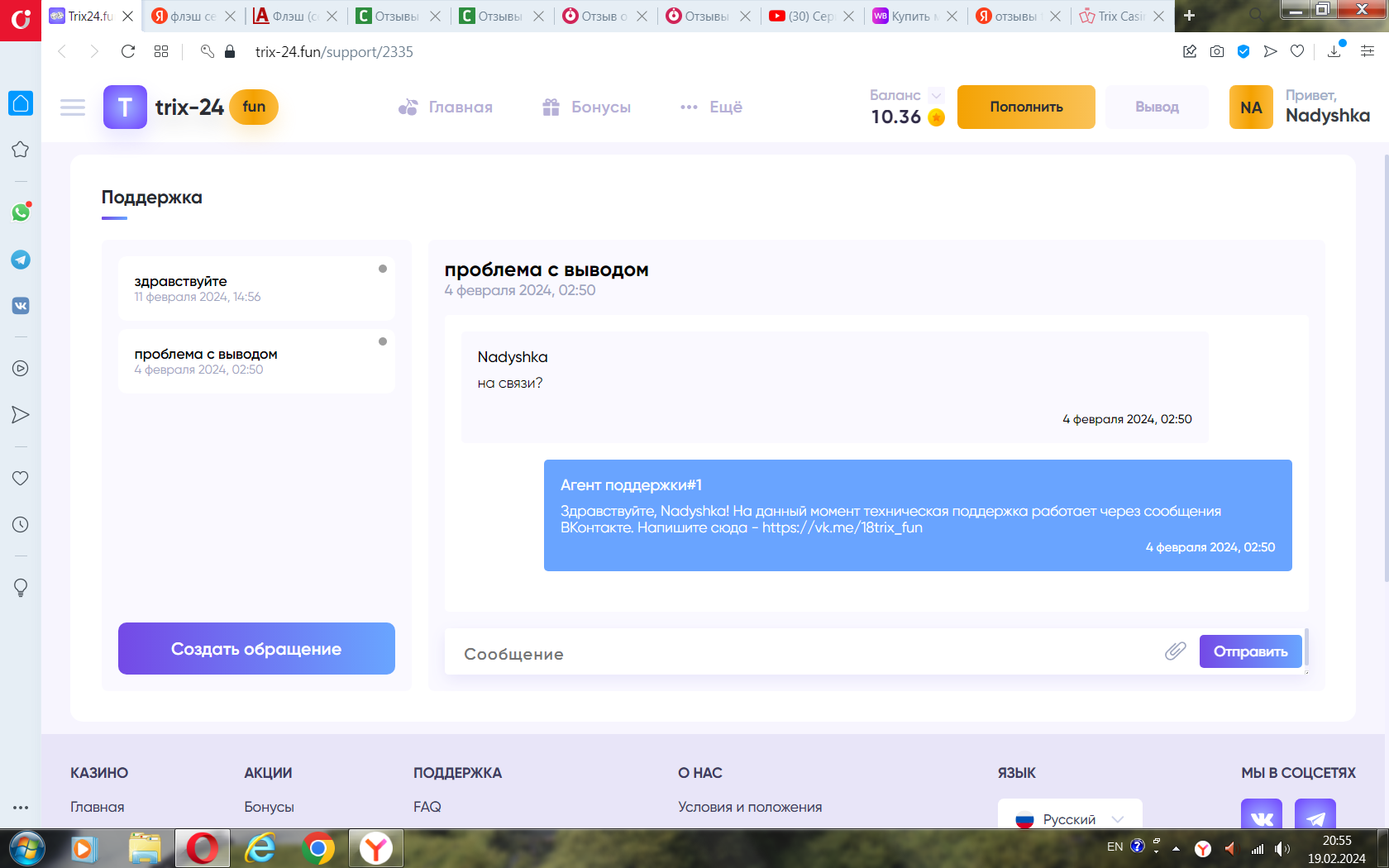Send the message with Отправить
Screen dimensions: 1389x868
1250,651
